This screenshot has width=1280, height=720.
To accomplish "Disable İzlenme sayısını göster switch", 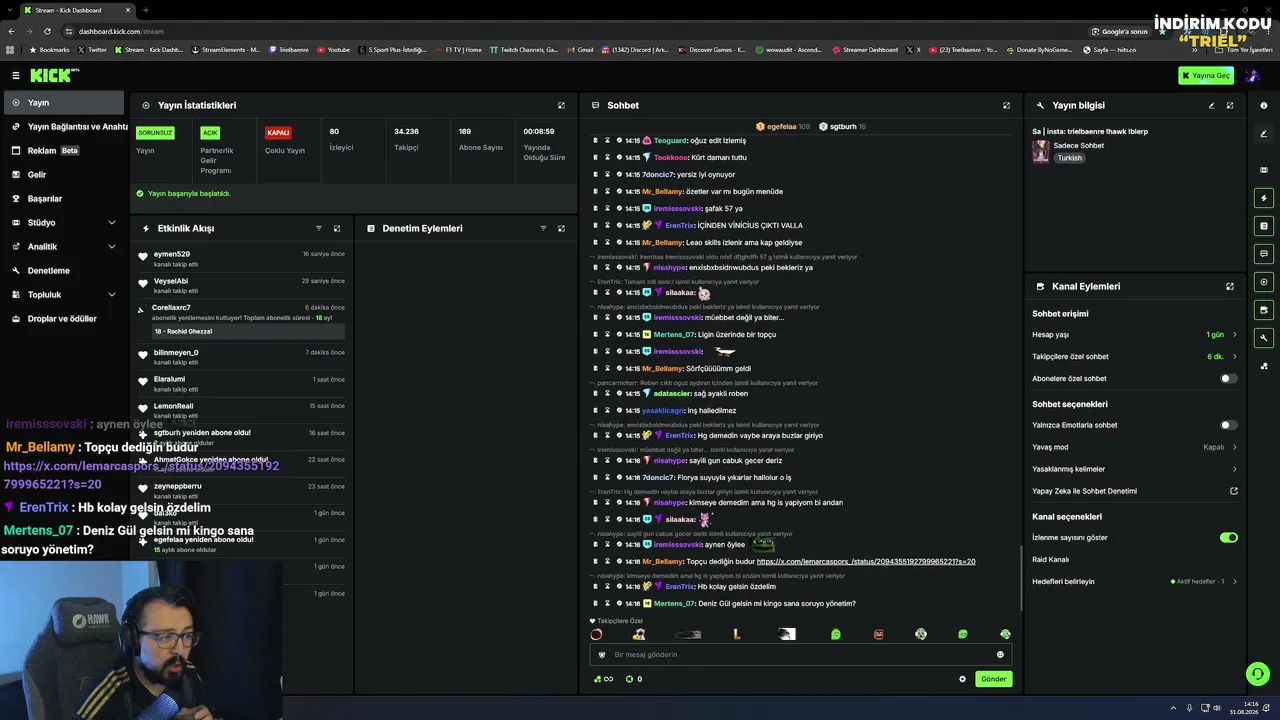I will click(1229, 538).
